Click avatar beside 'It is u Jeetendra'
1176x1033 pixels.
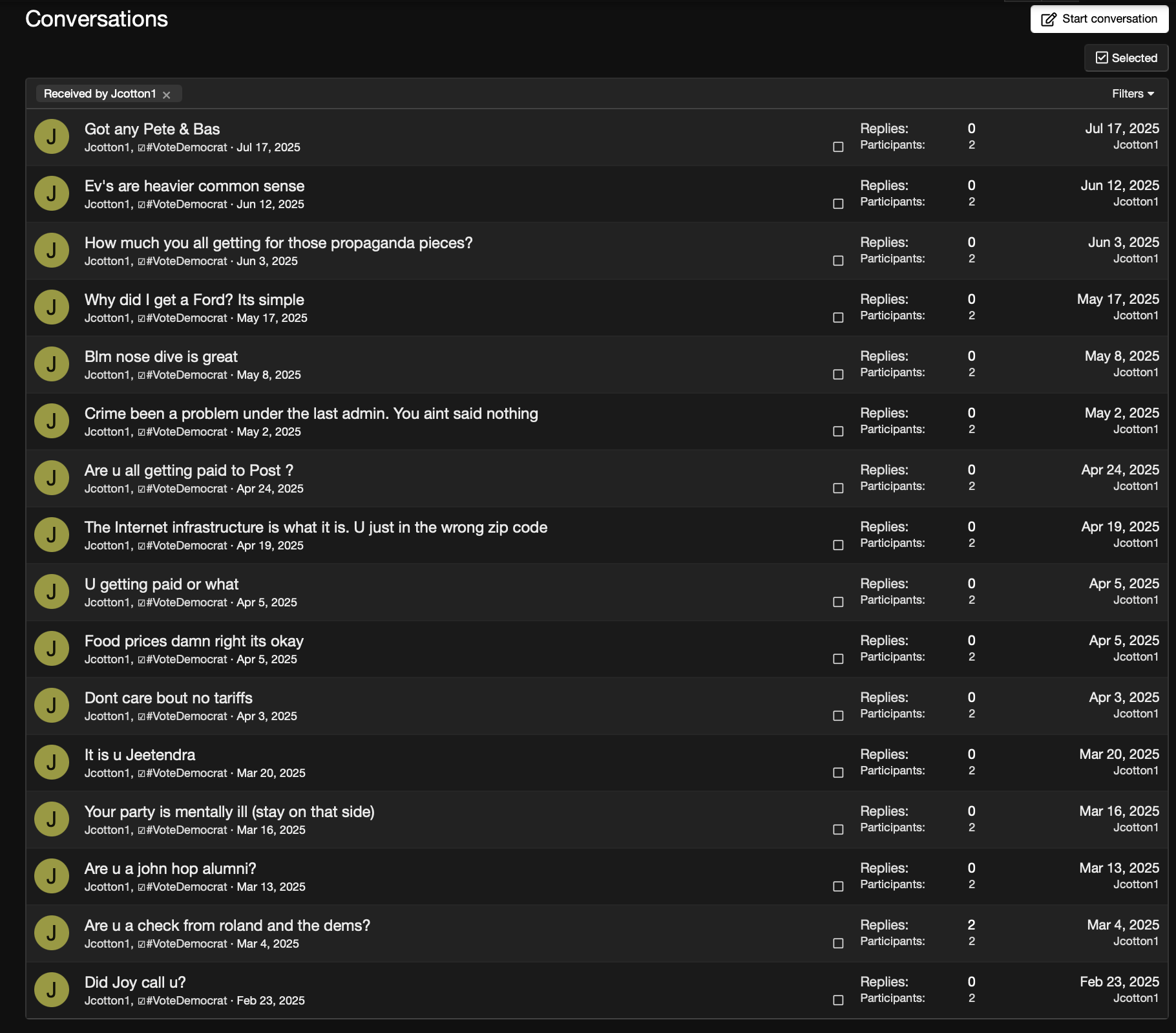click(52, 762)
